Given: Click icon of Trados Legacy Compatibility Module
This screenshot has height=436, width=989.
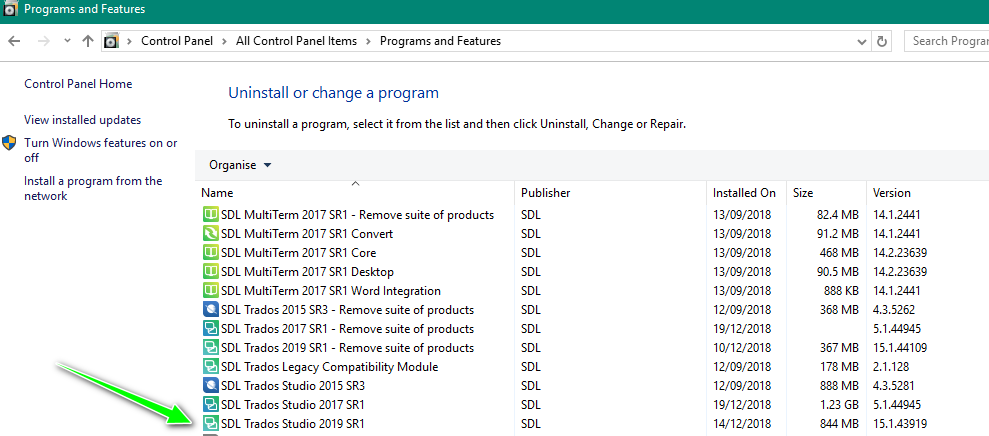Looking at the screenshot, I should [x=210, y=367].
